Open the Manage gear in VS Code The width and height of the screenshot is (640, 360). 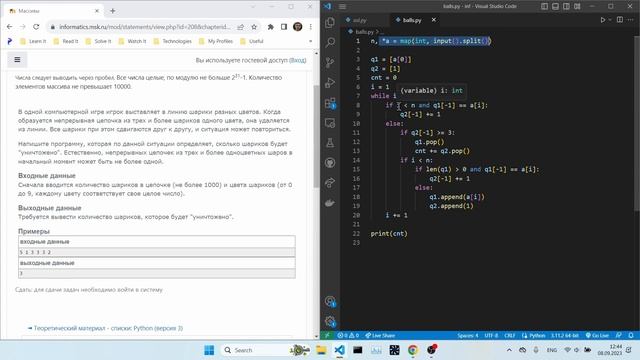[x=330, y=321]
